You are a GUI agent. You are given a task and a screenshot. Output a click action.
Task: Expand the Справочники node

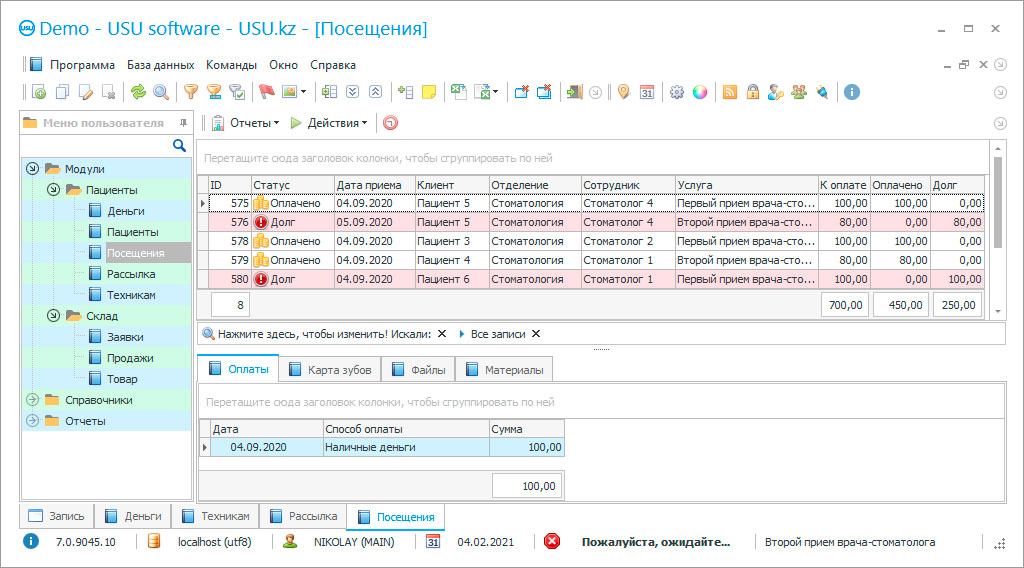(33, 400)
